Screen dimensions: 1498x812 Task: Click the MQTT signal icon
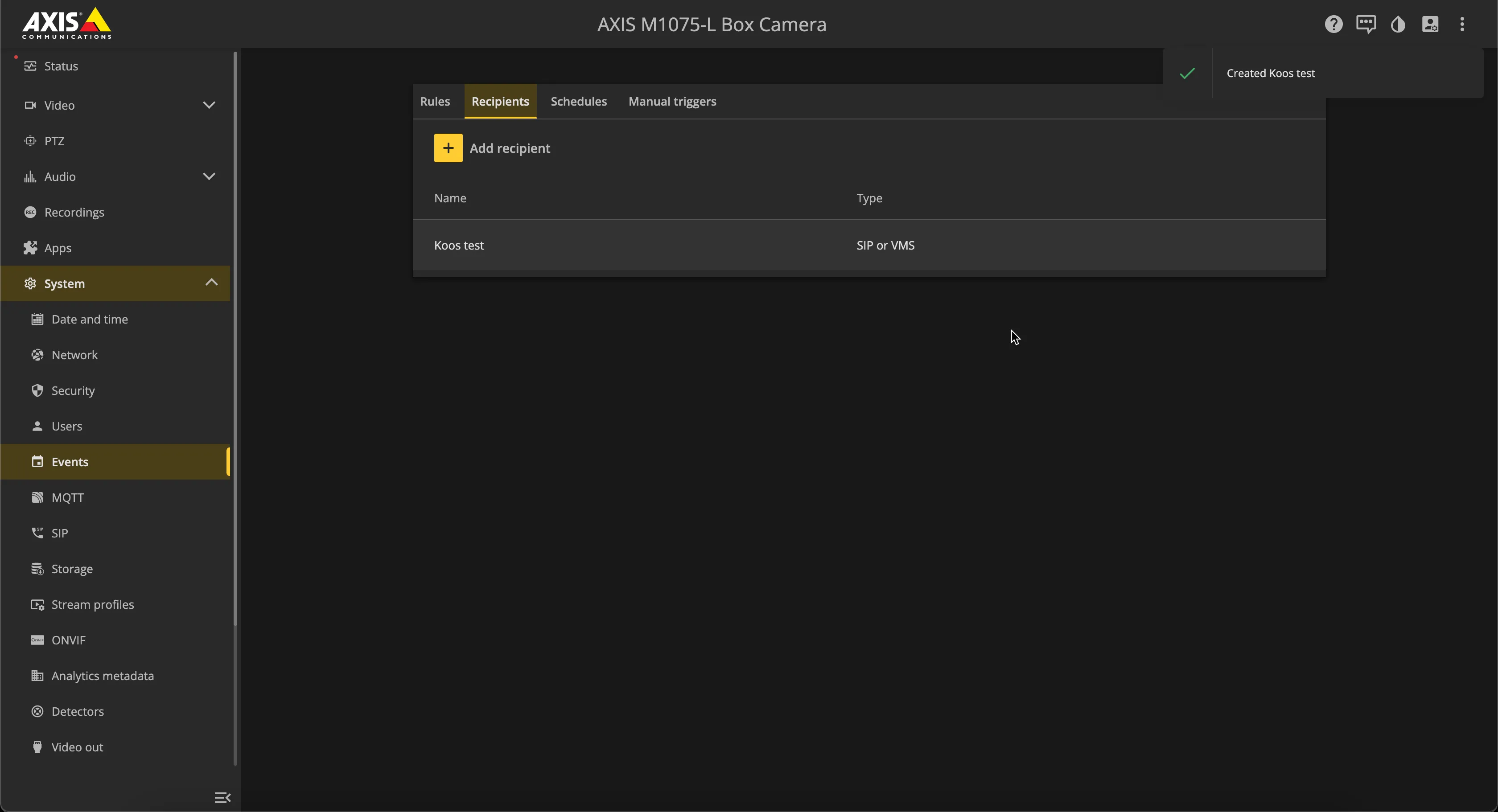tap(37, 497)
